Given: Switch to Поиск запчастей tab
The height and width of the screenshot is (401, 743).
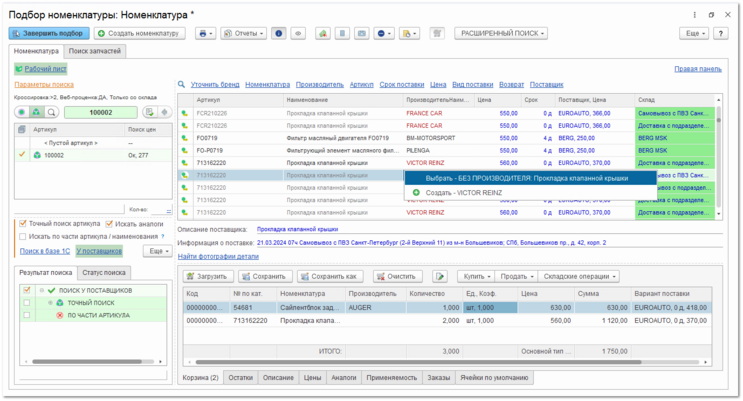Looking at the screenshot, I should pos(95,51).
